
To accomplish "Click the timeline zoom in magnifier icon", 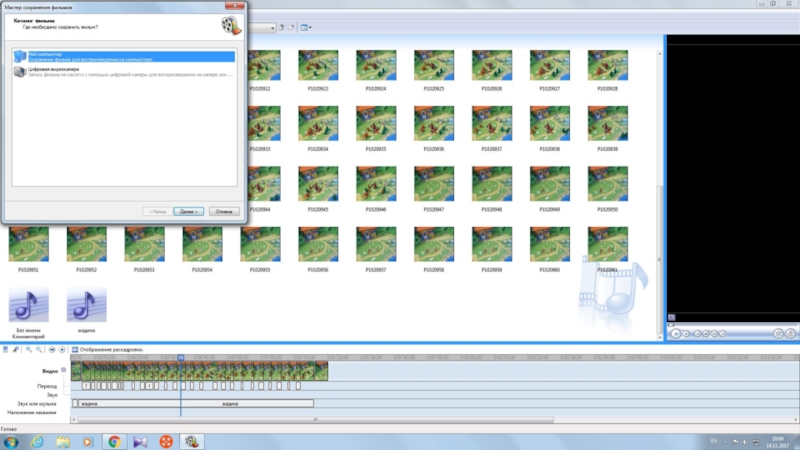I will [x=27, y=349].
